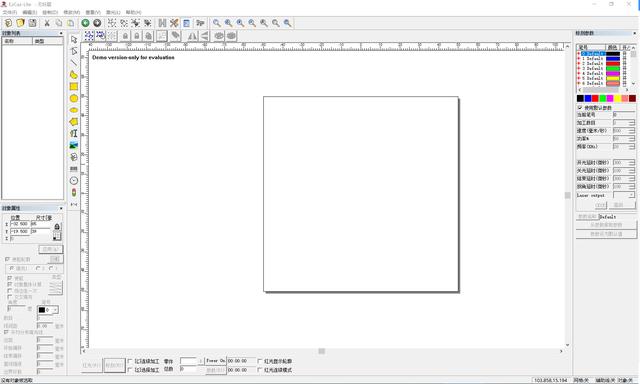Click the red light preview button
This screenshot has width=640, height=384.
[x=91, y=365]
